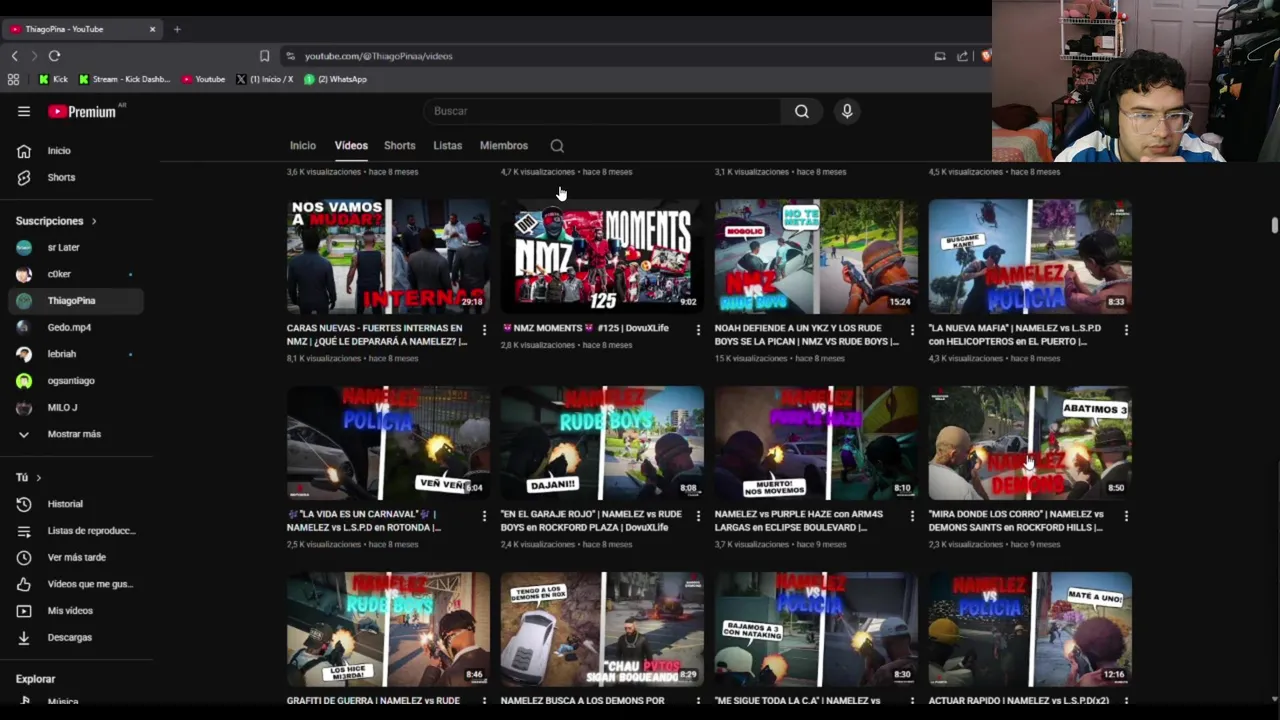This screenshot has width=1280, height=720.
Task: Go to Inicio in sidebar
Action: pyautogui.click(x=76, y=151)
